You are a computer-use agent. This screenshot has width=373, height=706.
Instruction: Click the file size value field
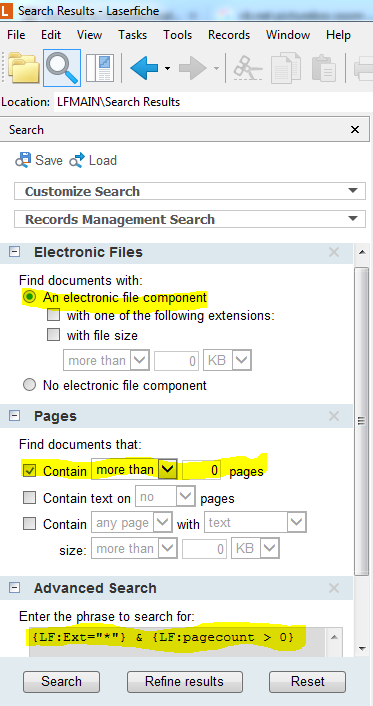(176, 361)
